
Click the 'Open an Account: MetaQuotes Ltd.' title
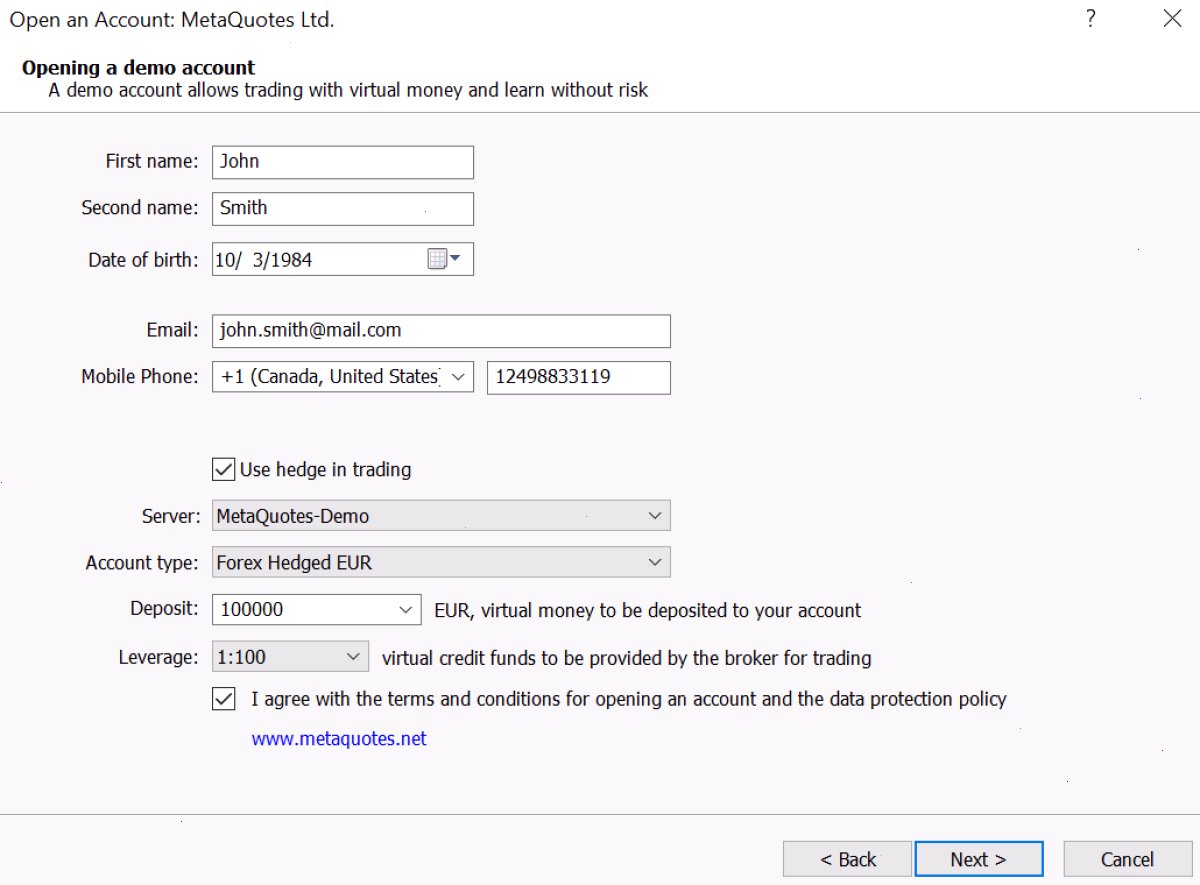(171, 19)
